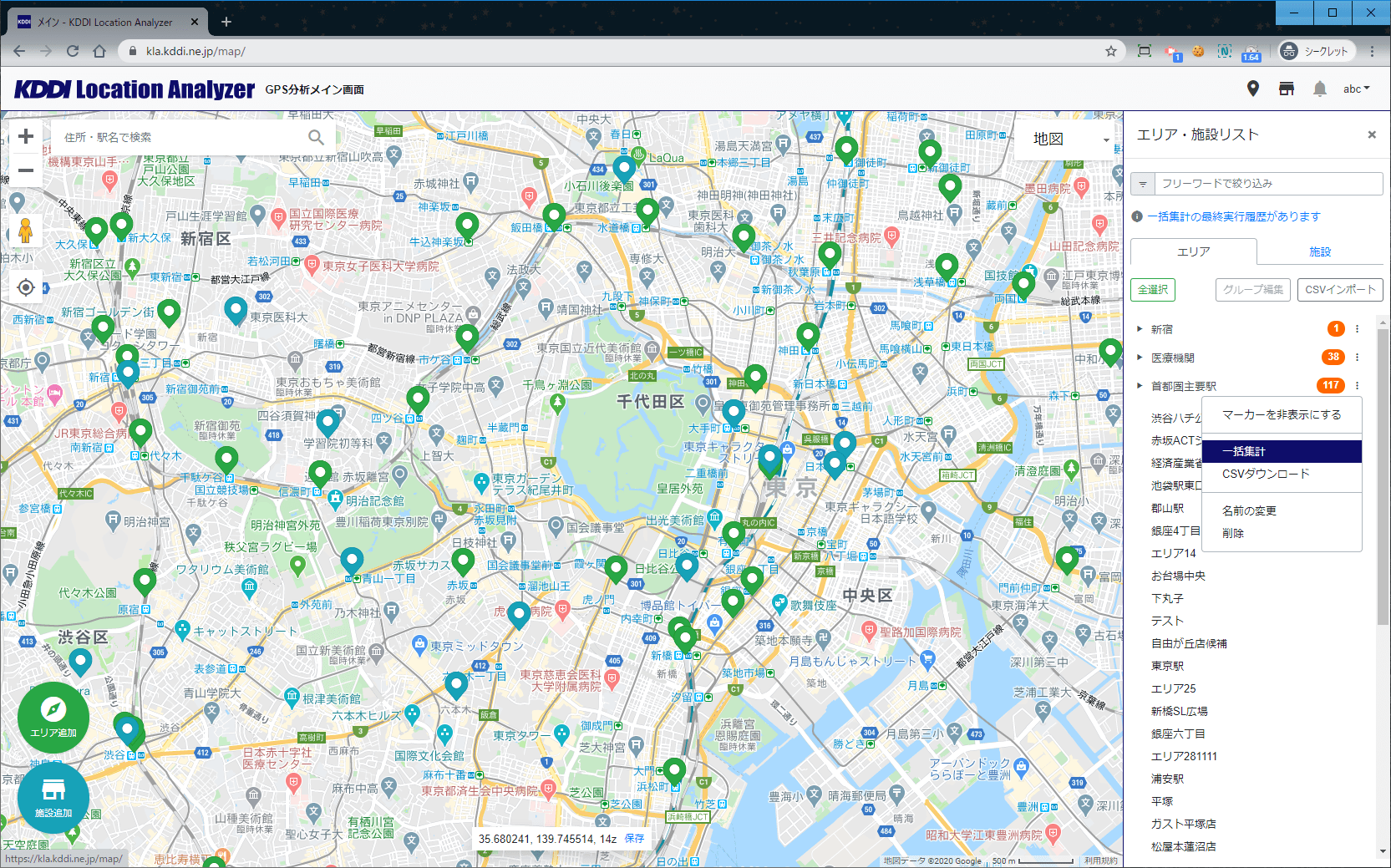
Task: Switch to the エリア tab
Action: 1193,251
